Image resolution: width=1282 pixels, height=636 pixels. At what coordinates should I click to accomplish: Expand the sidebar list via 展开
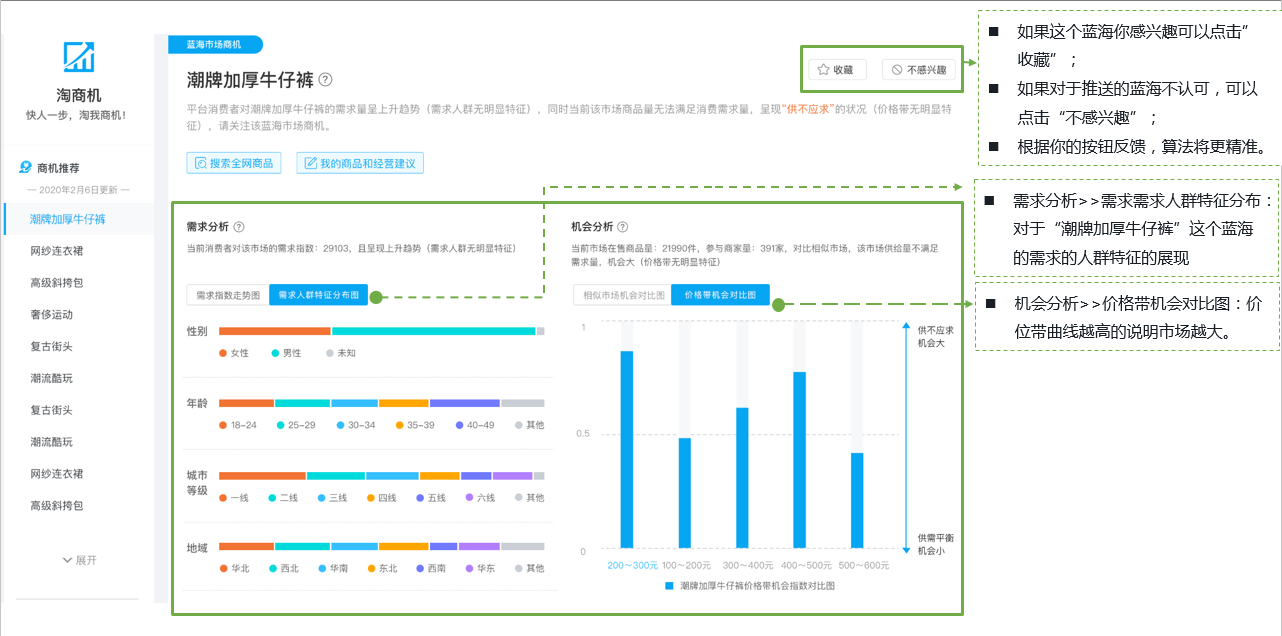[79, 560]
